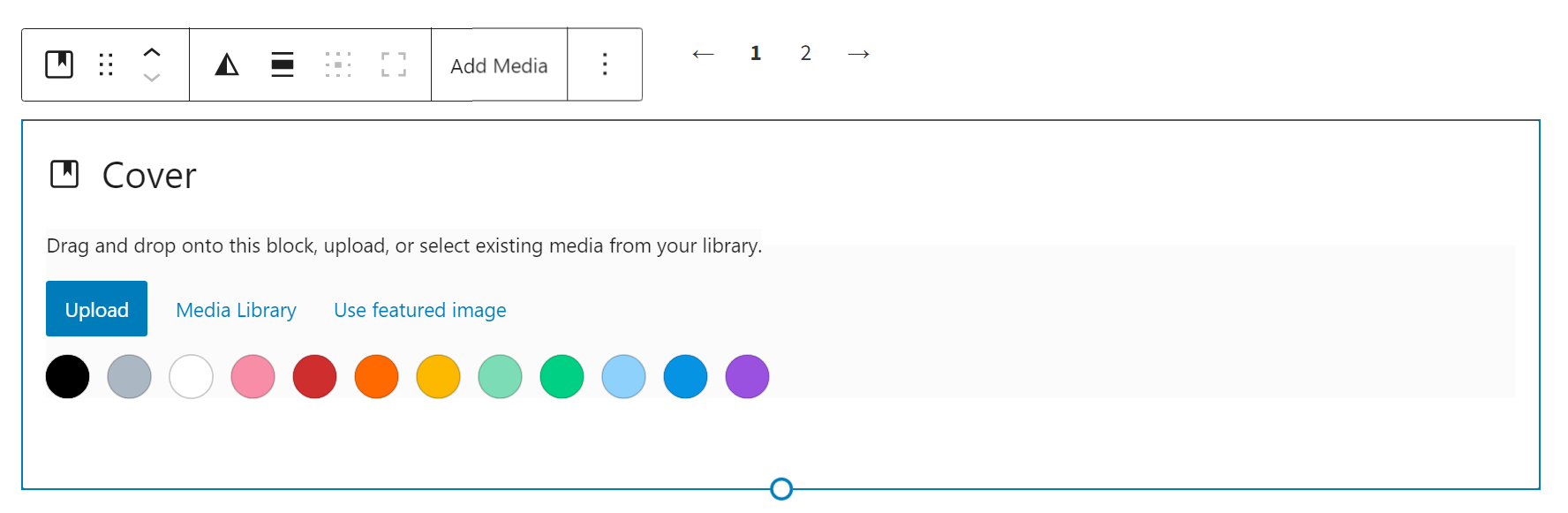Viewport: 1568px width, 513px height.
Task: Toggle full height for the Cover block
Action: click(x=395, y=64)
